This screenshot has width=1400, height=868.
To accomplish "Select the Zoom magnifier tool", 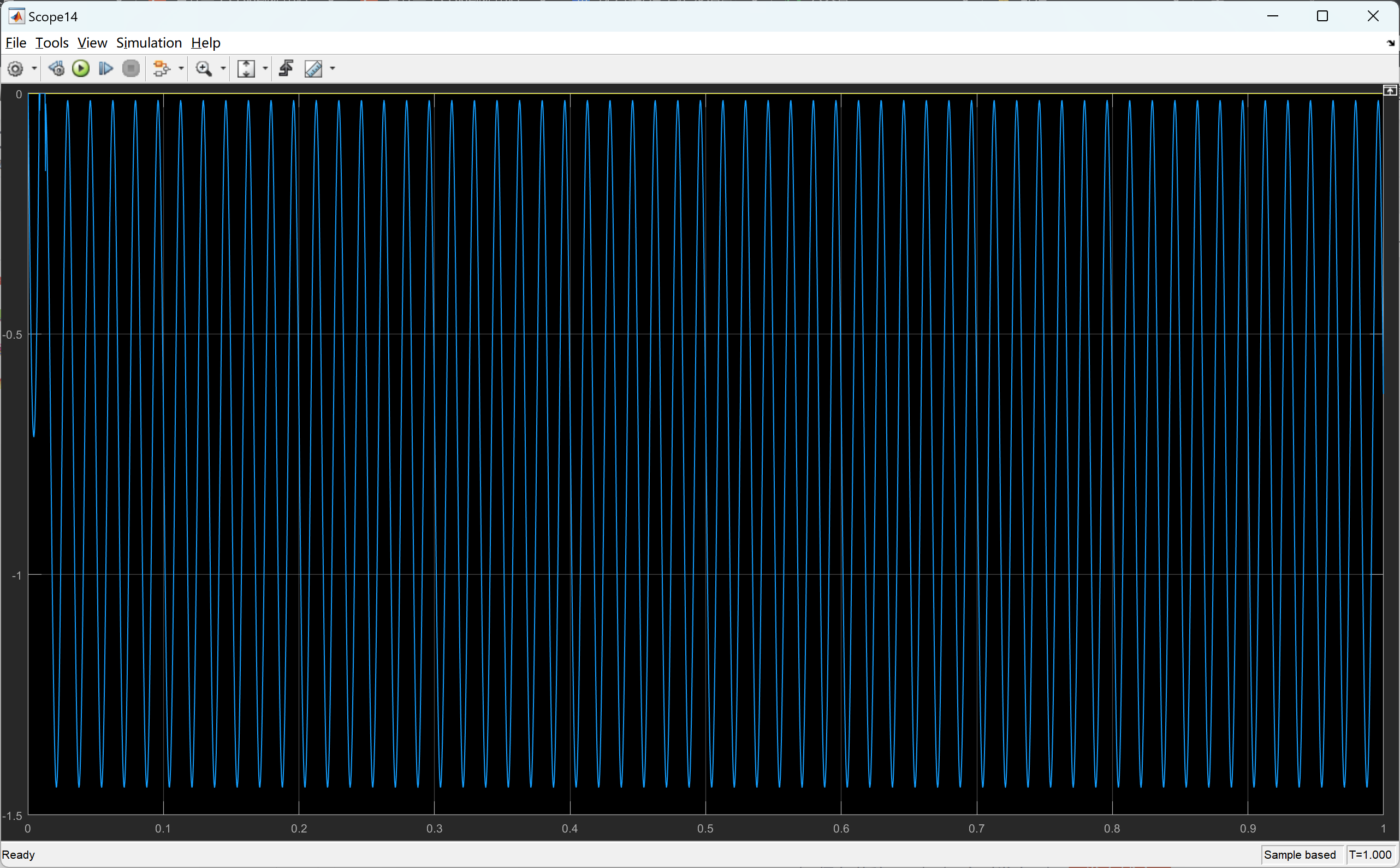I will (204, 69).
